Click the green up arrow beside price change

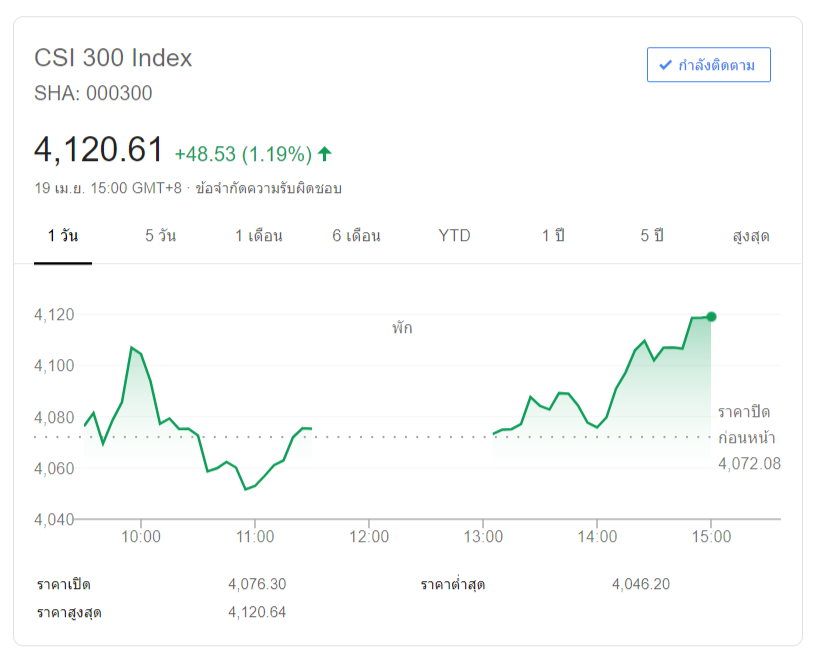tap(324, 154)
